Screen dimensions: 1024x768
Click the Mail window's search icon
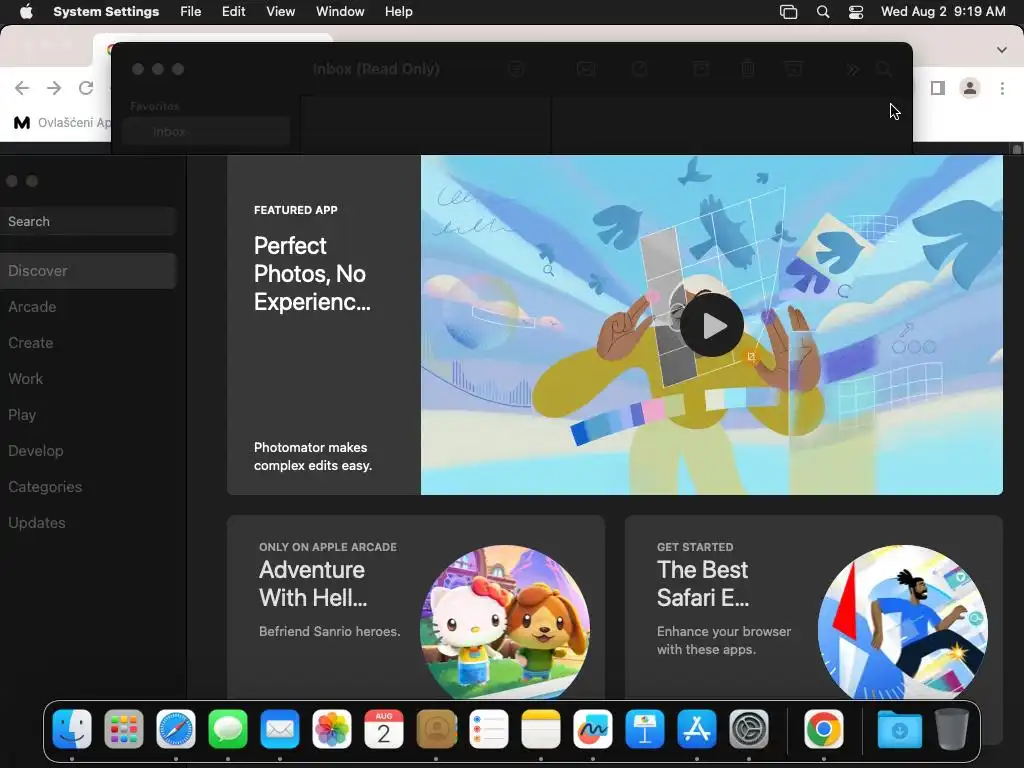(884, 69)
